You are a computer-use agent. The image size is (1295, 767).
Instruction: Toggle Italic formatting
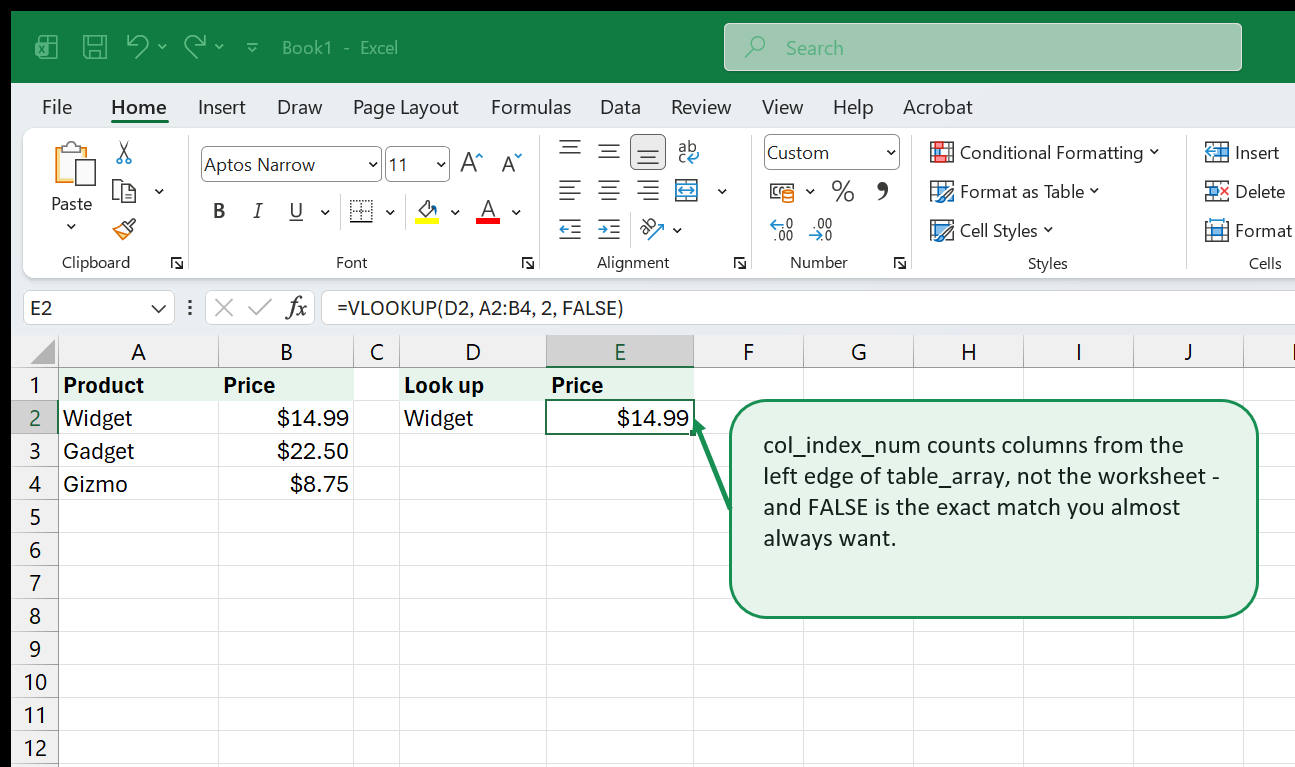pos(257,211)
